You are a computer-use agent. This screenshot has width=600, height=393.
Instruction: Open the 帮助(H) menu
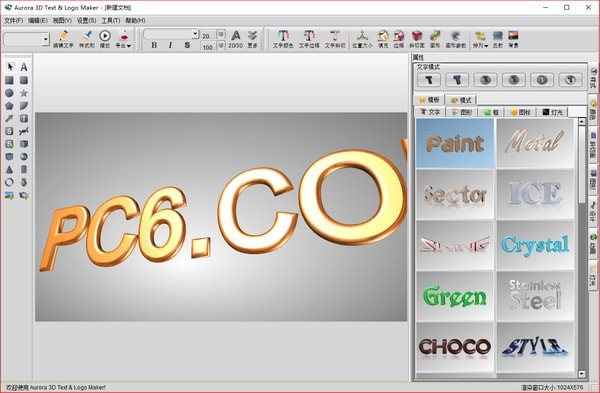coord(135,21)
